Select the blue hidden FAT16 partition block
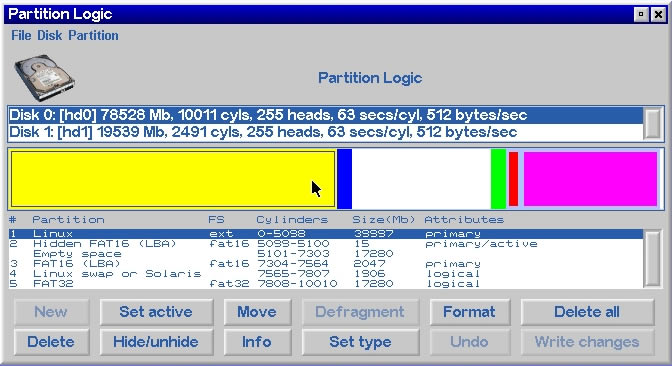The width and height of the screenshot is (672, 366). 345,179
